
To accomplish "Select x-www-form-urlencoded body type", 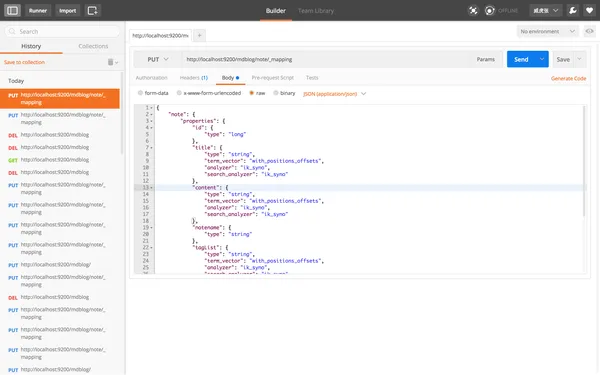I will click(x=179, y=93).
